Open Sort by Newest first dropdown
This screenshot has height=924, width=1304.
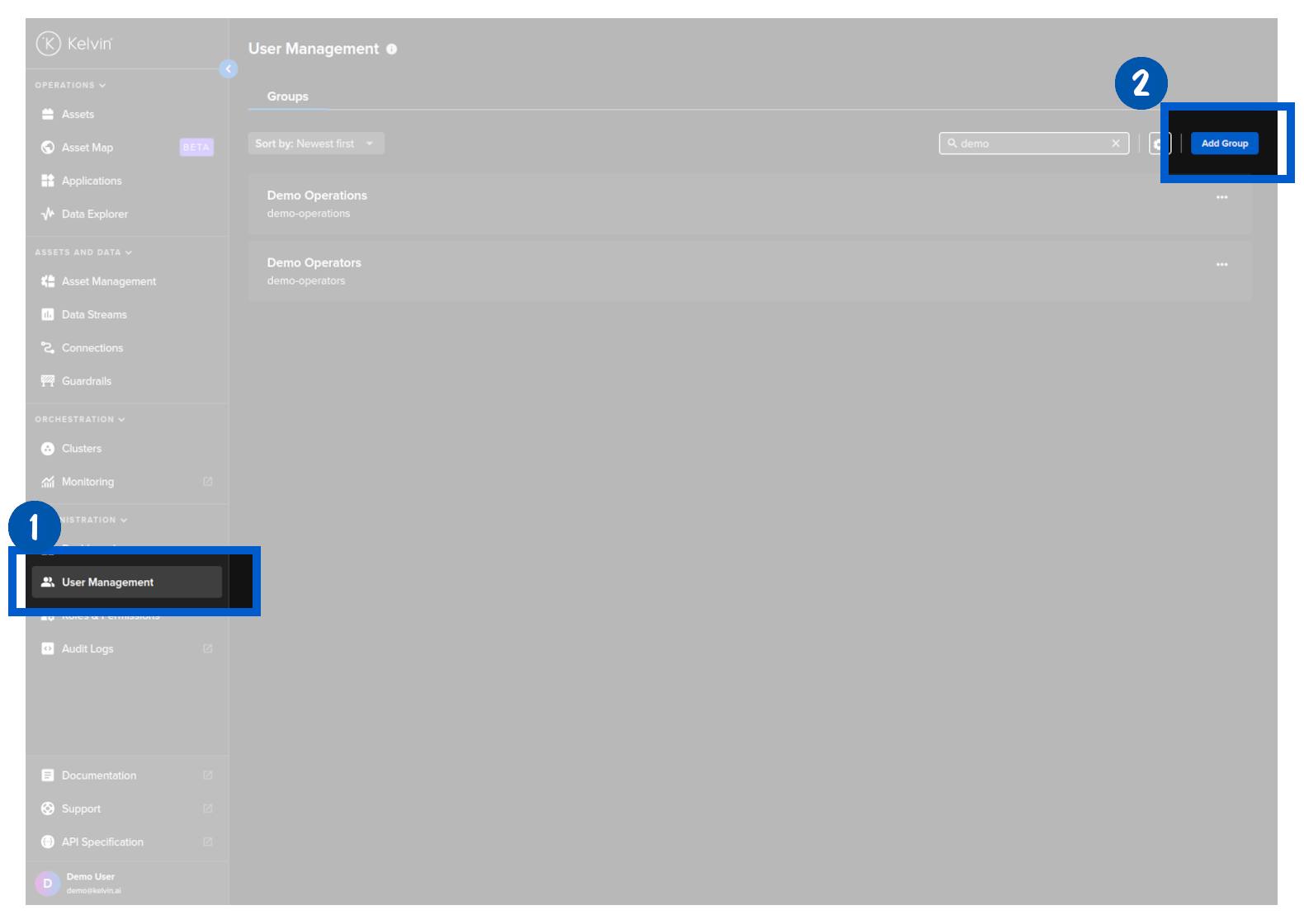tap(316, 144)
